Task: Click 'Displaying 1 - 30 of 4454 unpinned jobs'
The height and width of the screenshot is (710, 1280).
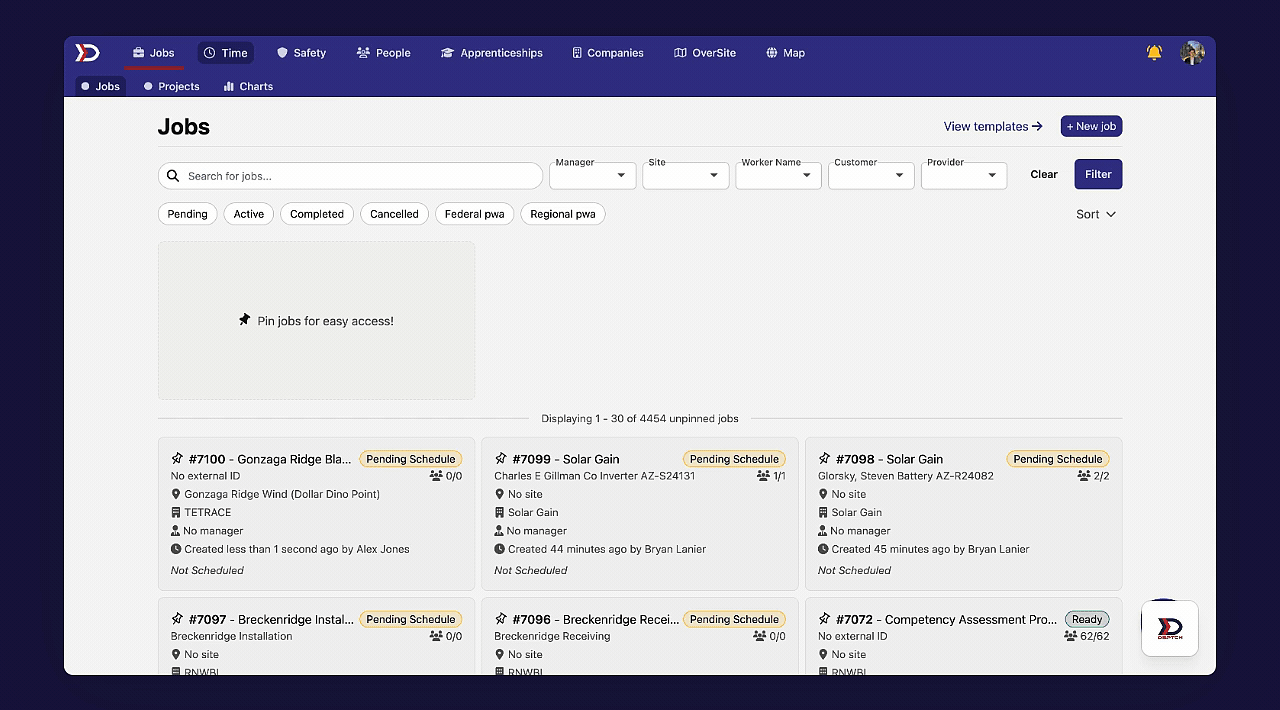Action: pyautogui.click(x=640, y=419)
